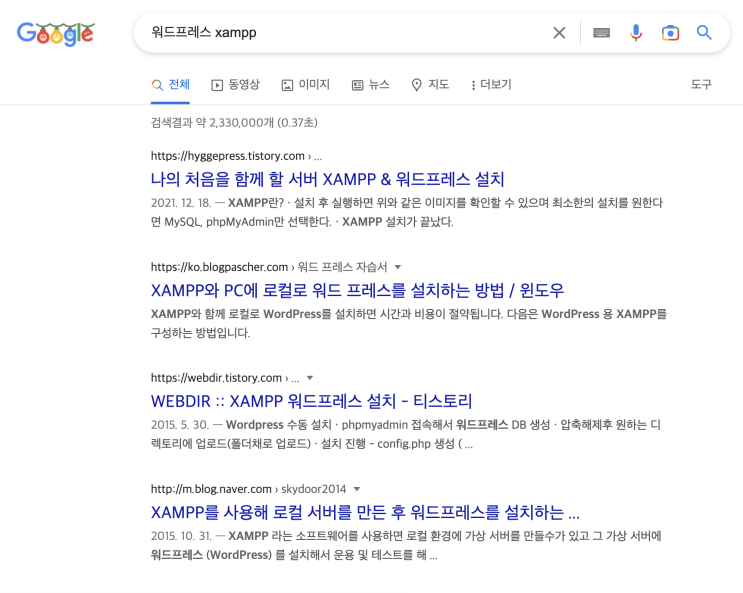Screen dimensions: 743x593
Task: Open the 지도 tab
Action: (x=430, y=85)
